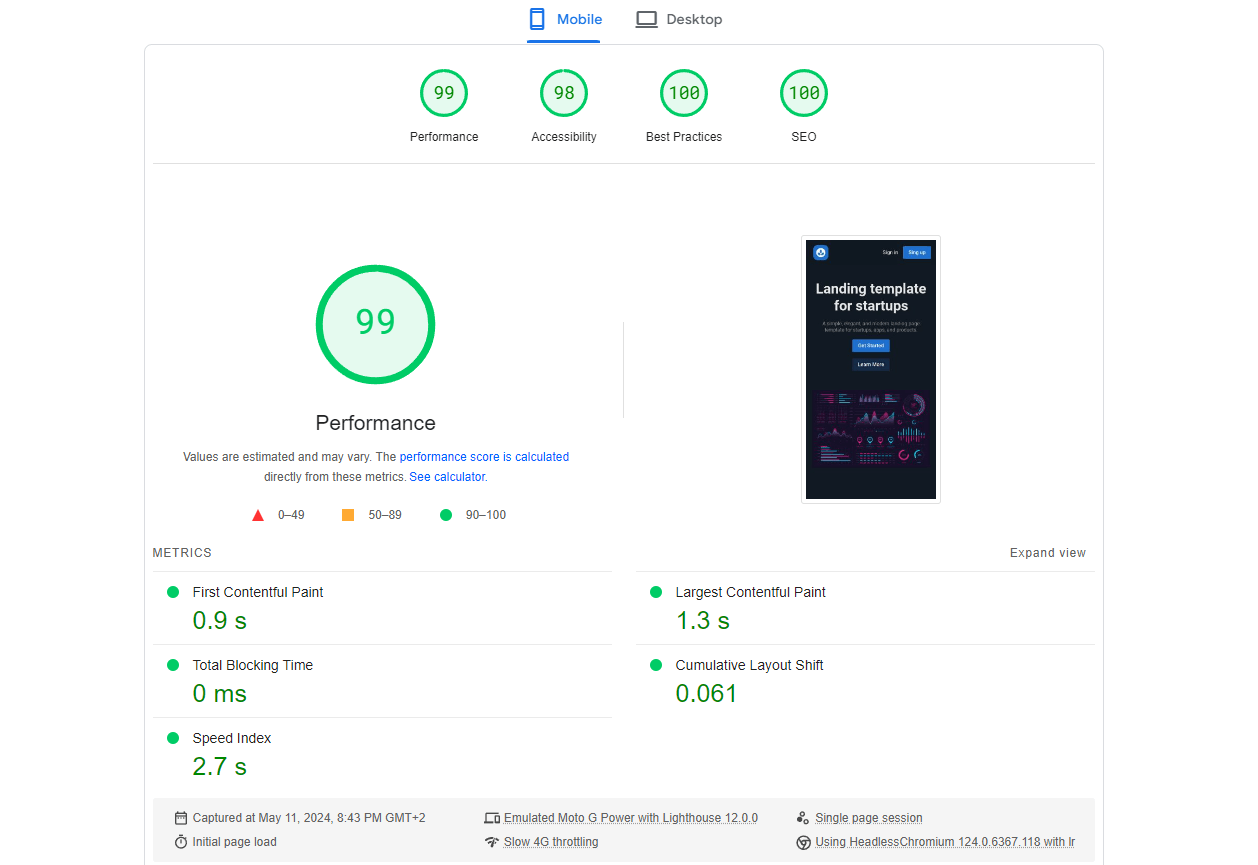Select the Best Practices label
The height and width of the screenshot is (865, 1258).
(x=684, y=137)
